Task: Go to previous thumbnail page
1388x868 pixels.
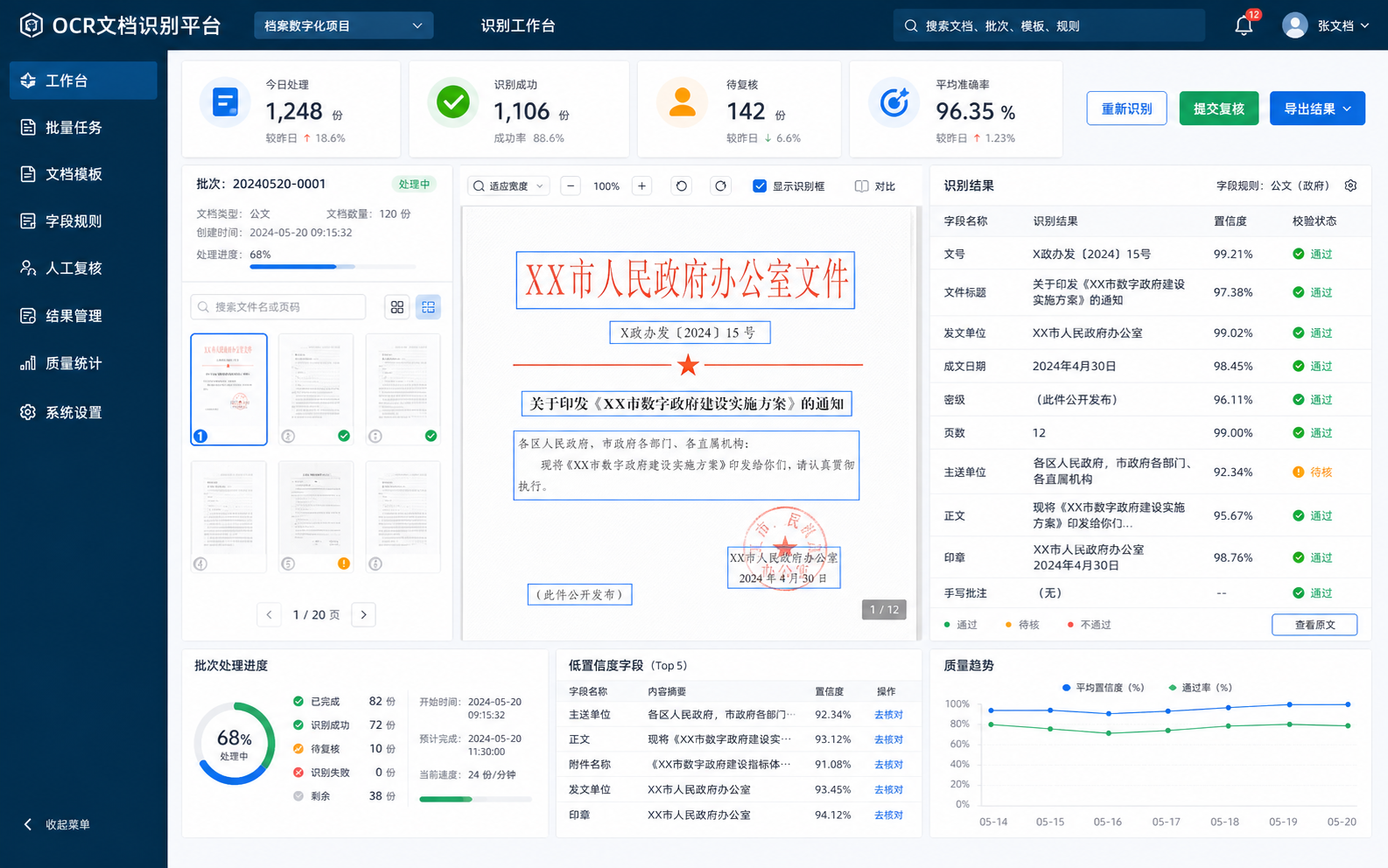Action: 269,614
